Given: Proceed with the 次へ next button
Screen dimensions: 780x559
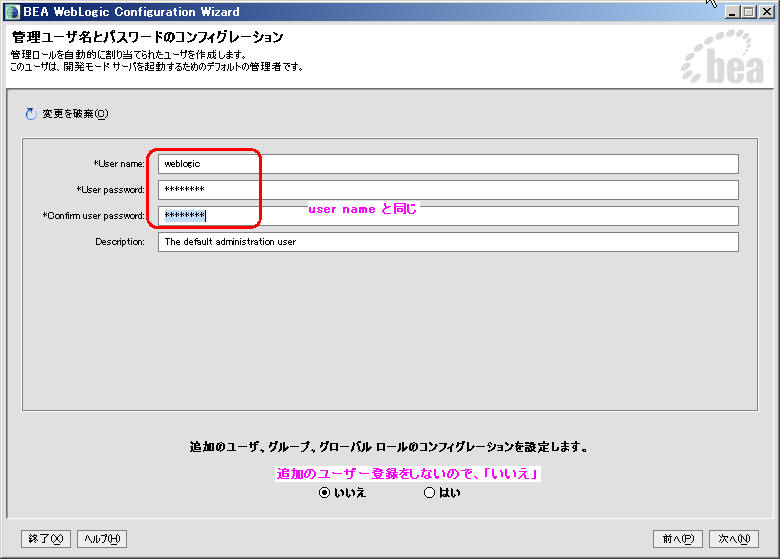Looking at the screenshot, I should point(734,539).
